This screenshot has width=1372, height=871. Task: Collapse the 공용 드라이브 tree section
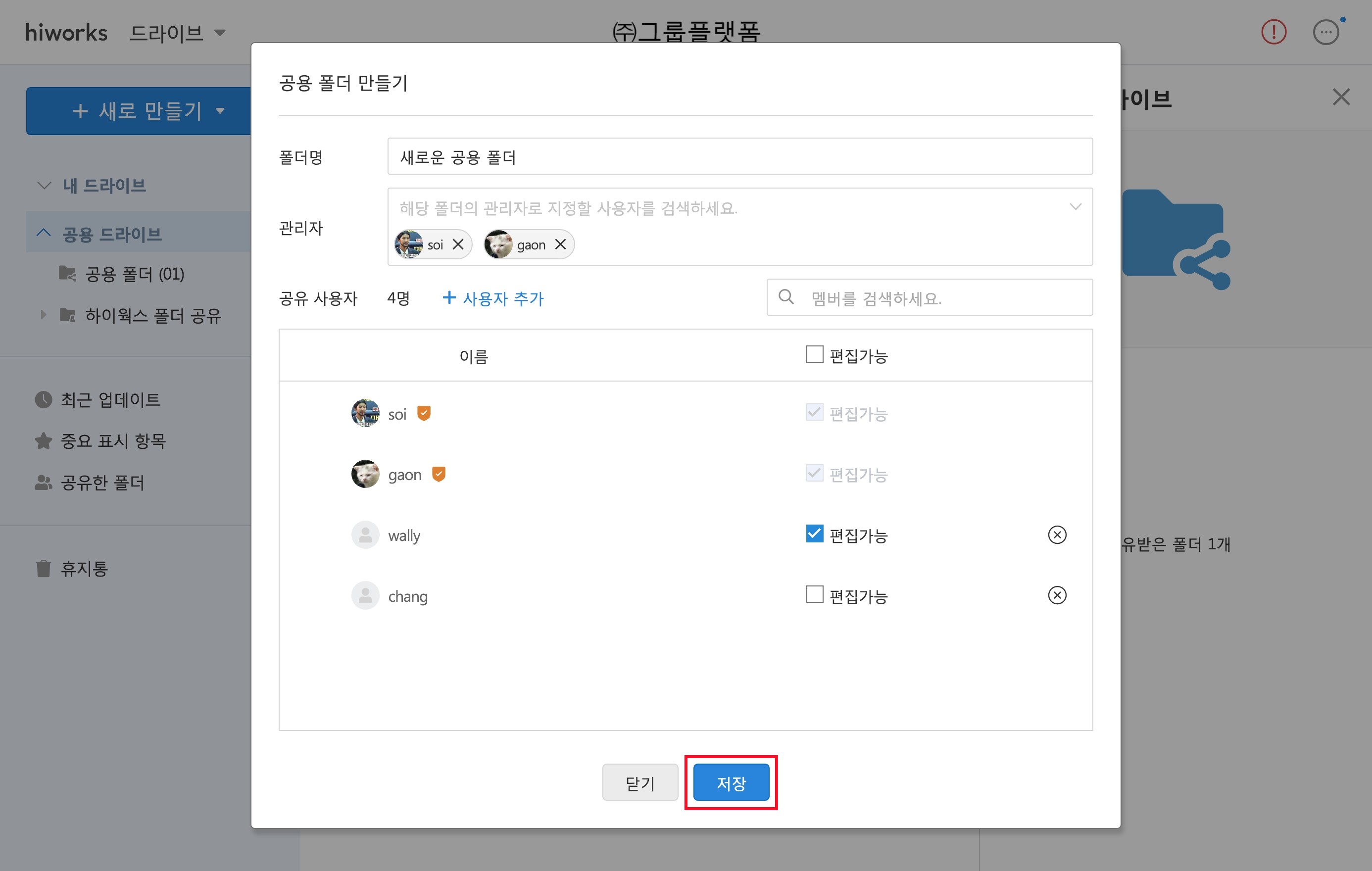[x=43, y=233]
